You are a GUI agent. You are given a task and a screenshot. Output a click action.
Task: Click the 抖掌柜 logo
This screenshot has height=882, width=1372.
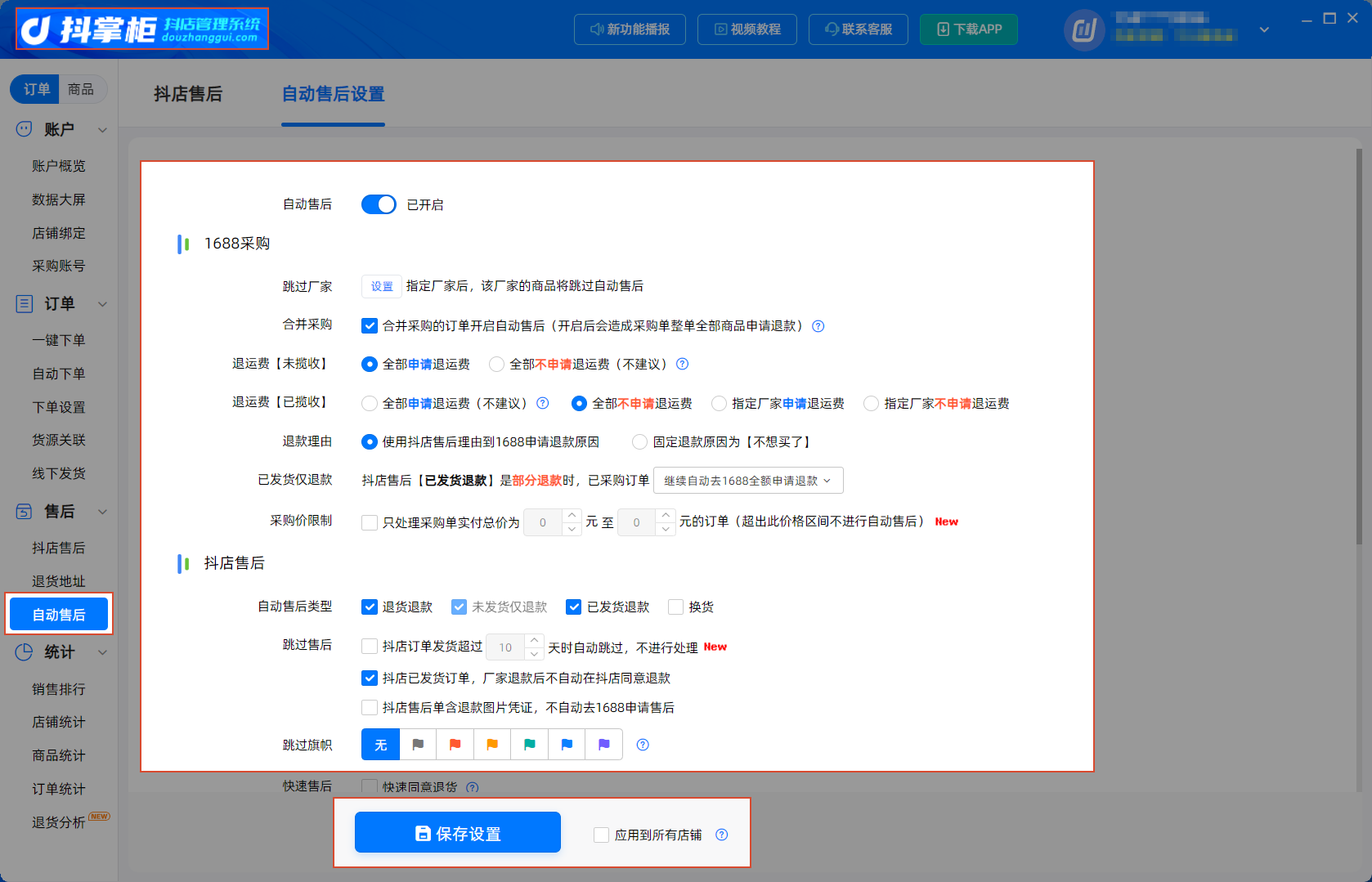tap(142, 29)
